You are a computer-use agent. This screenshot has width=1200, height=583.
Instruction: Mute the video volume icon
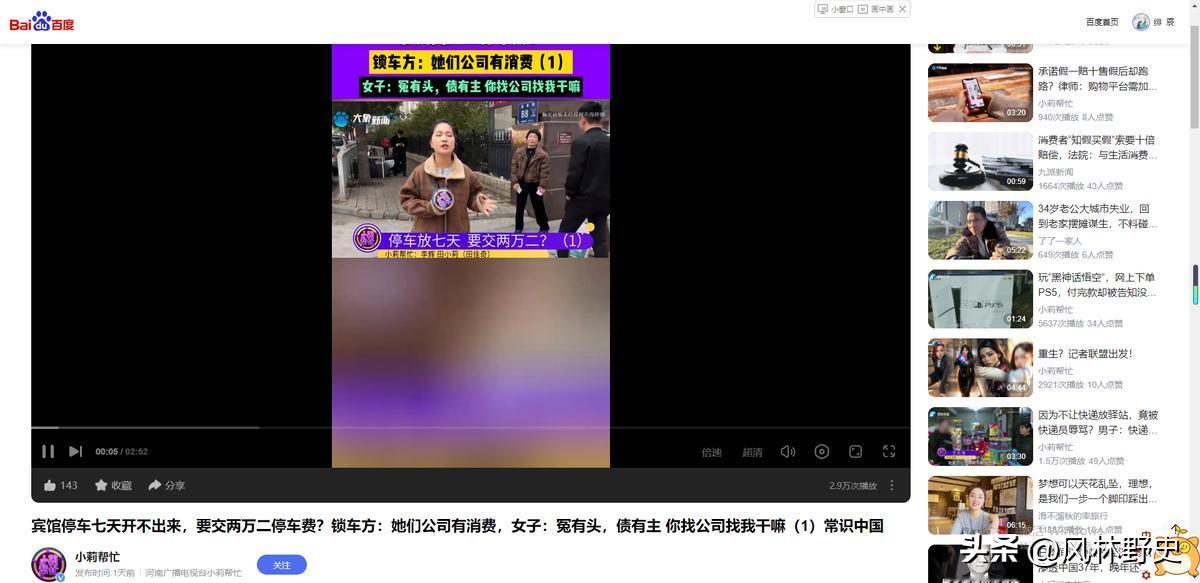click(x=788, y=451)
